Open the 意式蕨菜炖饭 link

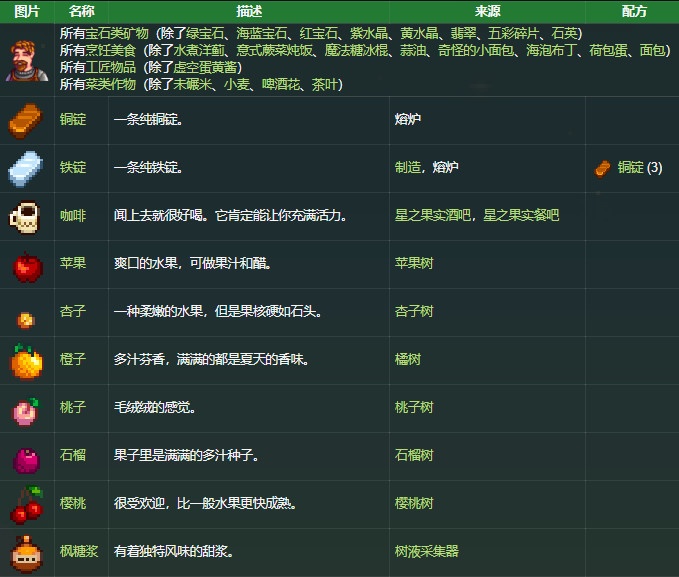click(274, 50)
